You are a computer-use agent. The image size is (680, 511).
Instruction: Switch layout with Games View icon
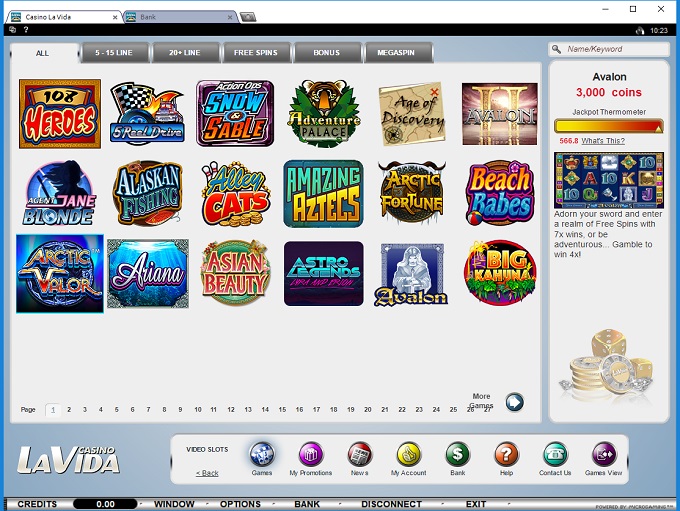603,456
